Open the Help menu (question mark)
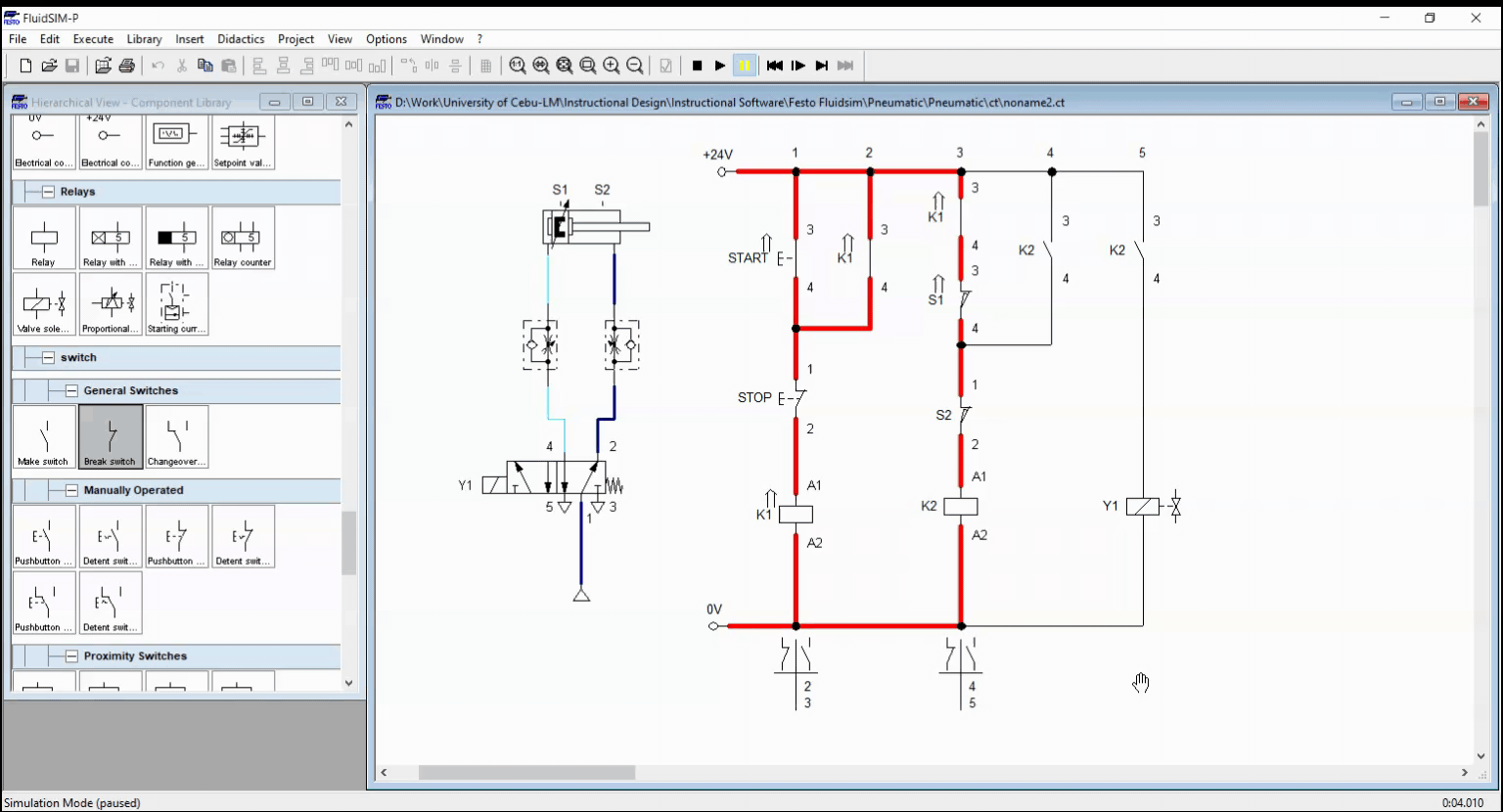Screen dimensions: 1503x812 point(479,39)
